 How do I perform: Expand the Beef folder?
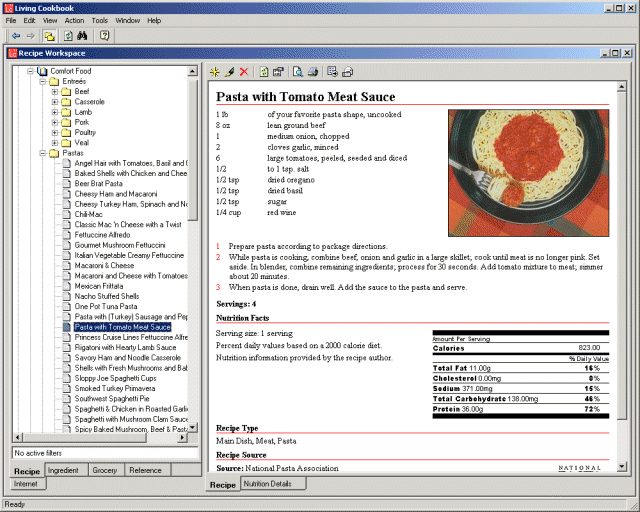click(x=55, y=92)
